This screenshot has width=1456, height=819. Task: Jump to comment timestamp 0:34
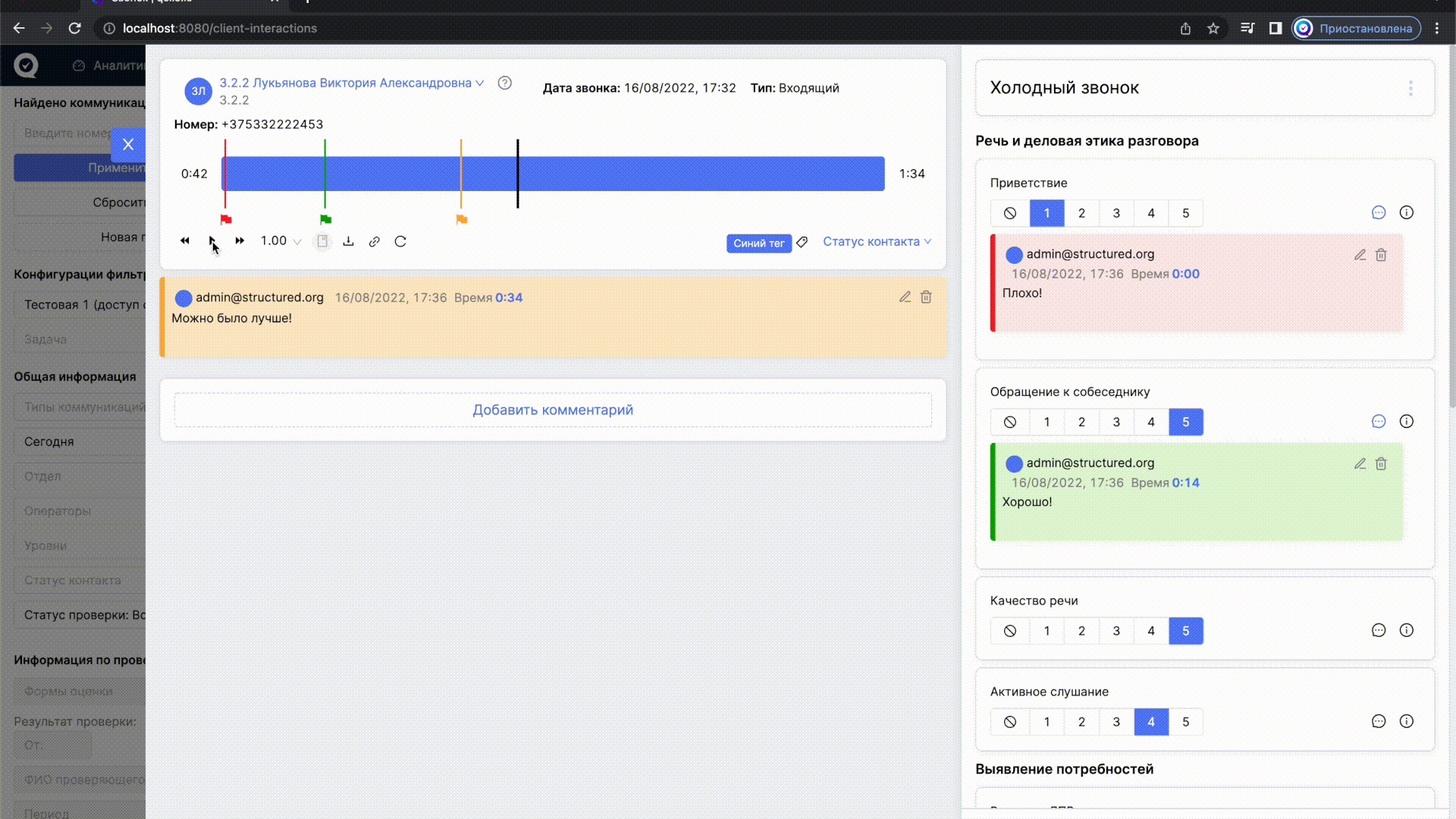click(x=509, y=298)
